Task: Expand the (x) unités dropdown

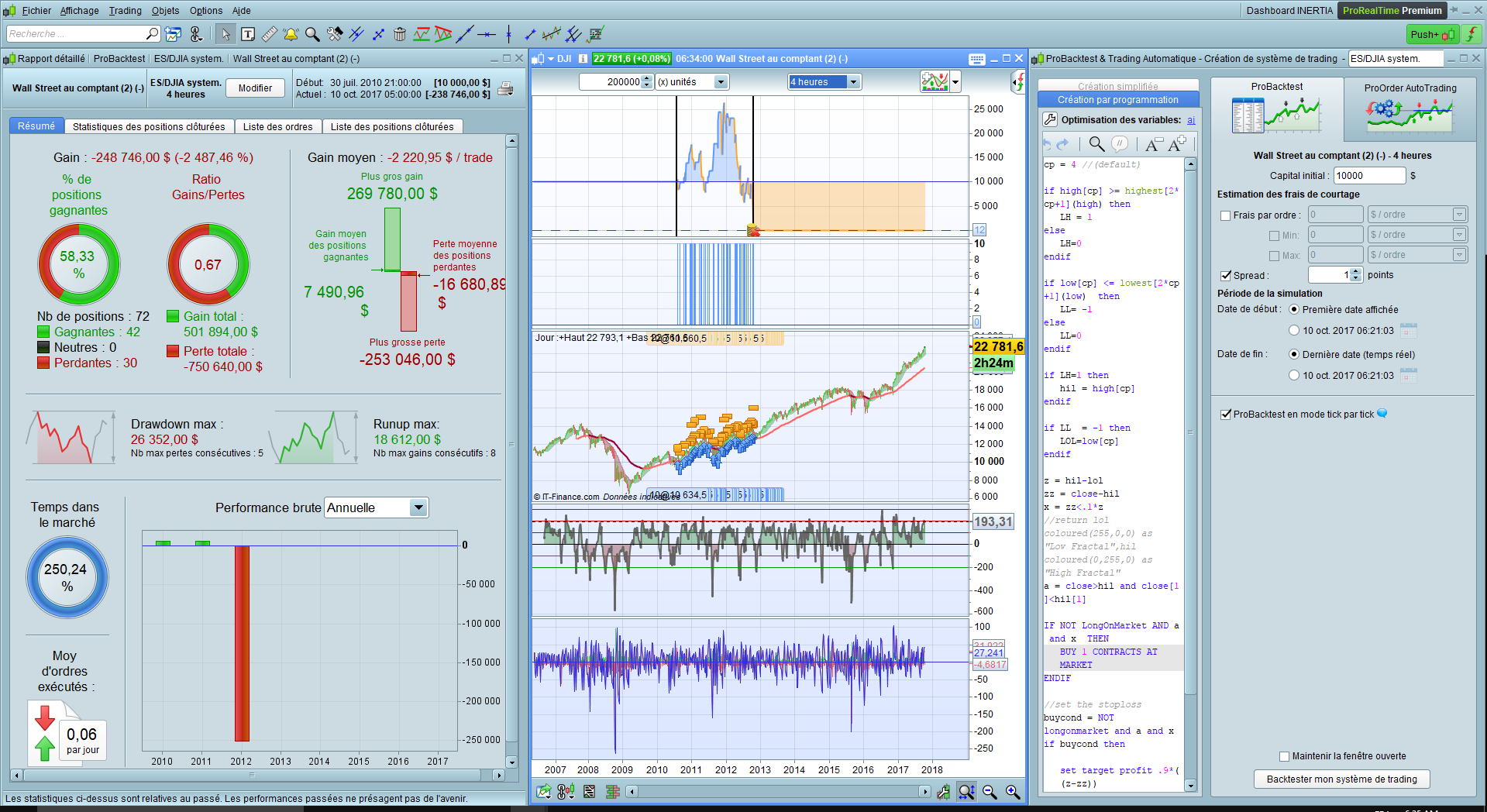Action: pyautogui.click(x=721, y=82)
